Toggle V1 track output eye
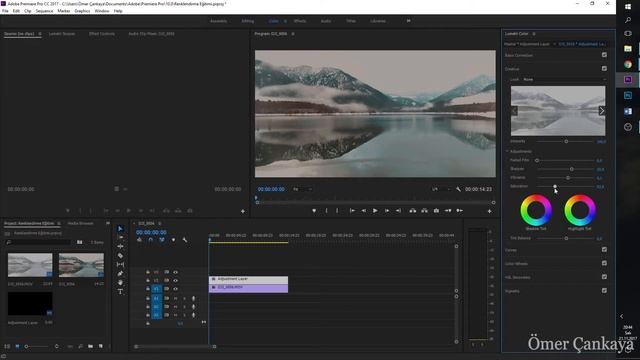640x360 pixels. (176, 289)
